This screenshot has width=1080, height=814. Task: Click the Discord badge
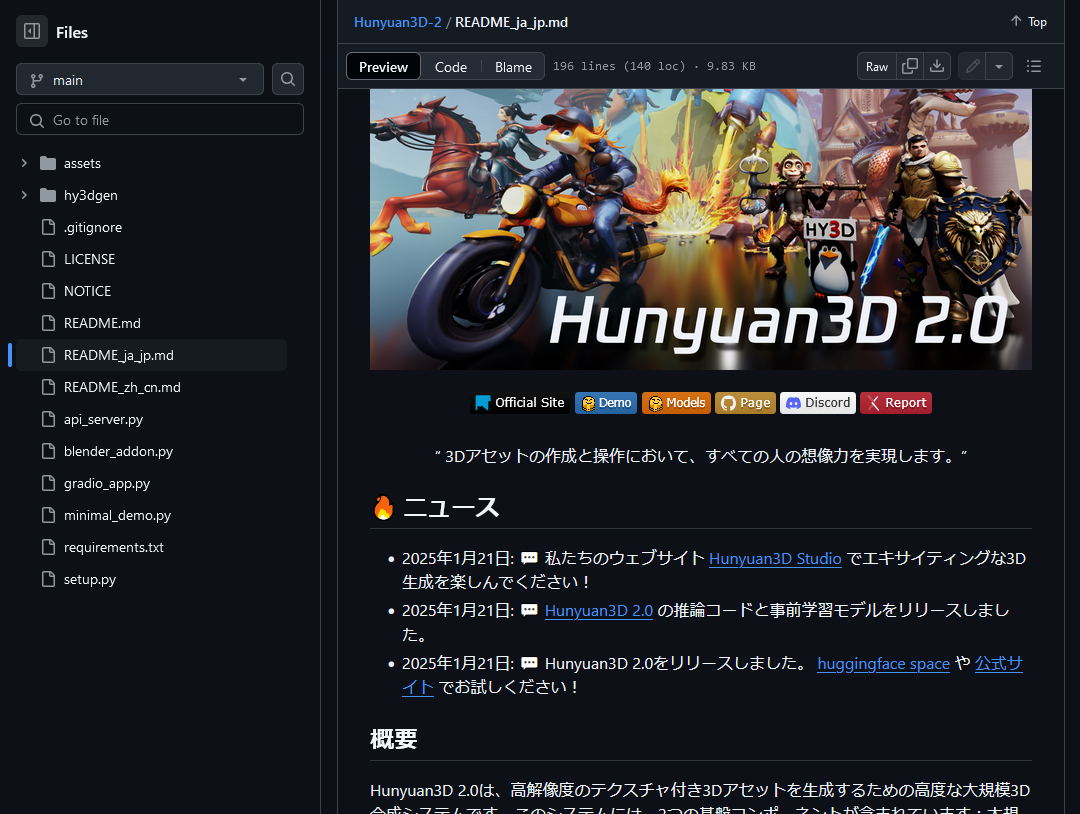click(x=817, y=402)
